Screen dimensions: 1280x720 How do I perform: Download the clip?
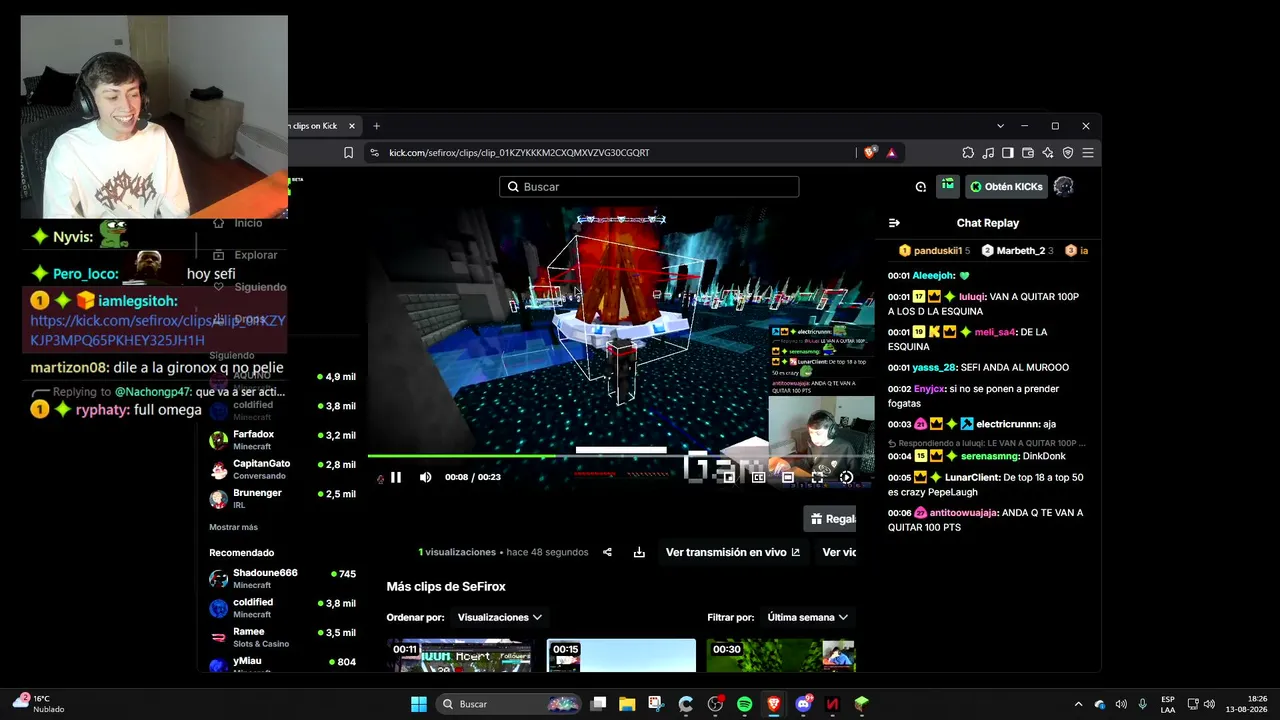click(639, 552)
